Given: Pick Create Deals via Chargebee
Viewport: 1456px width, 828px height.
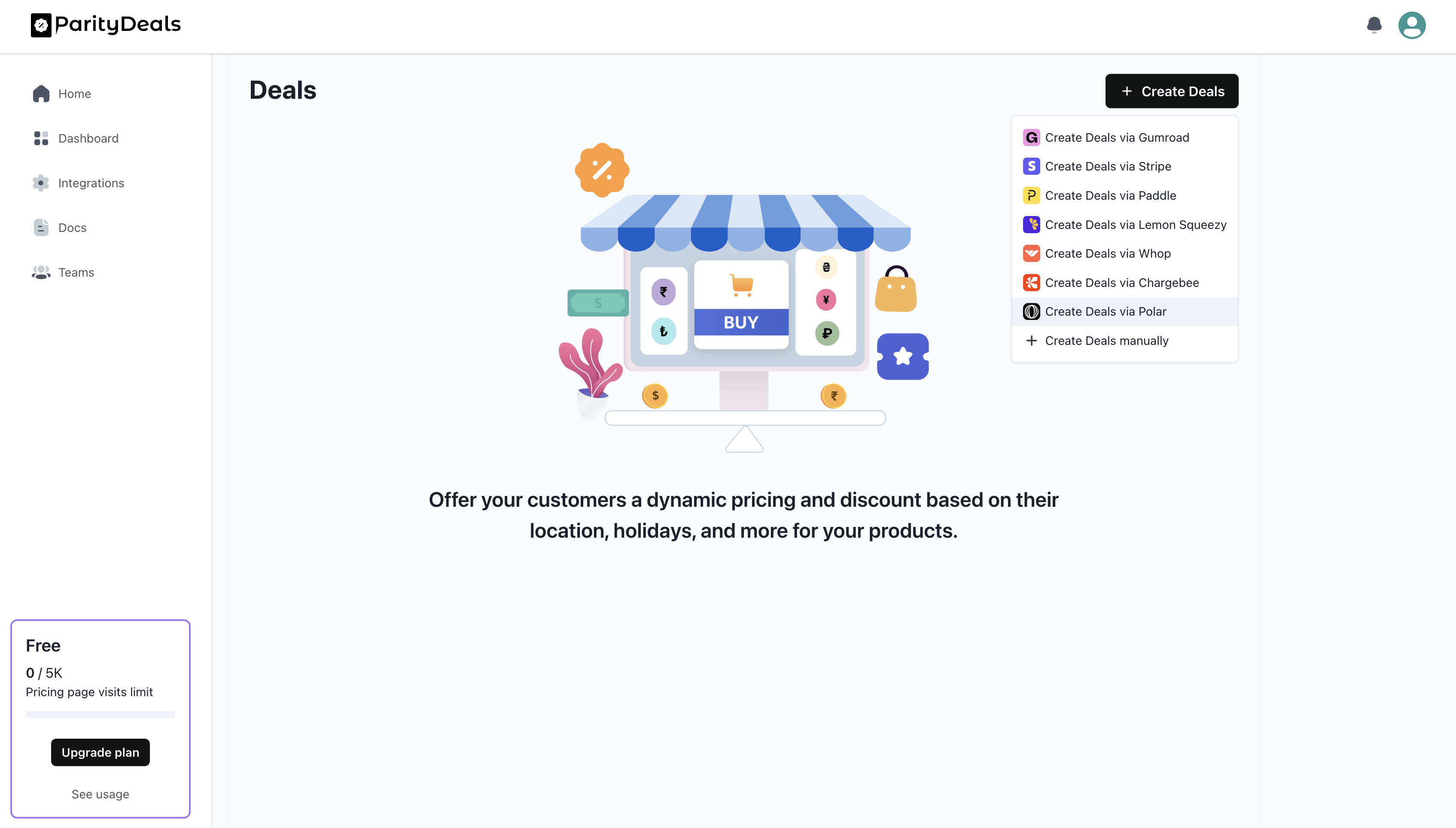Looking at the screenshot, I should (1121, 283).
